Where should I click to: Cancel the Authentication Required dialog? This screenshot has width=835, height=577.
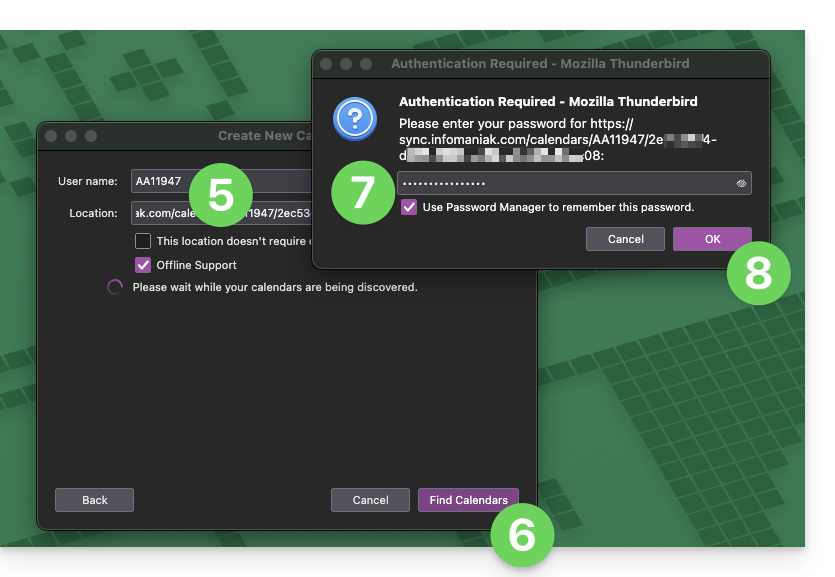[626, 239]
